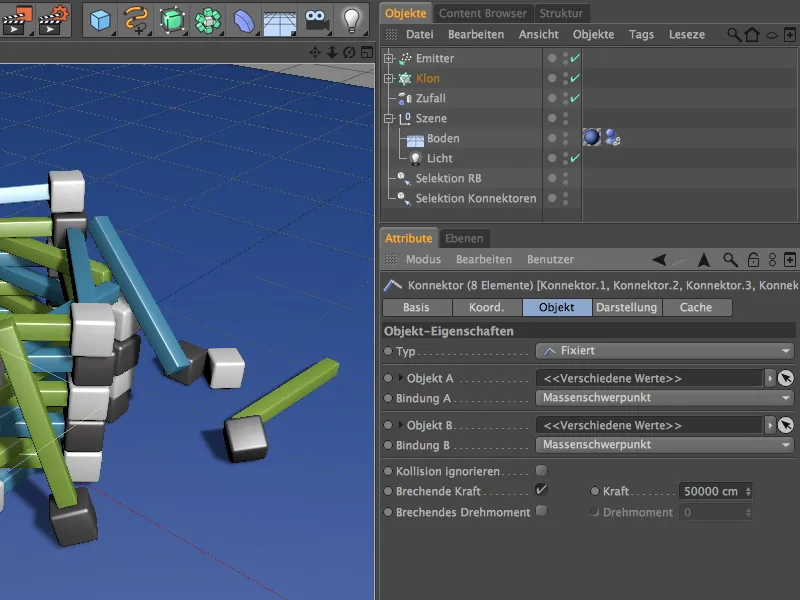Viewport: 800px width, 600px height.
Task: Click the viewport zoom camera icon
Action: coord(332,52)
